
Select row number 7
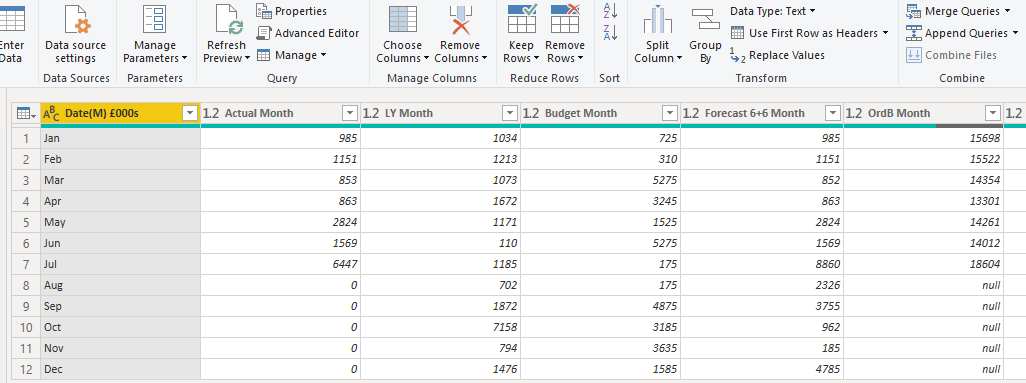(26, 264)
